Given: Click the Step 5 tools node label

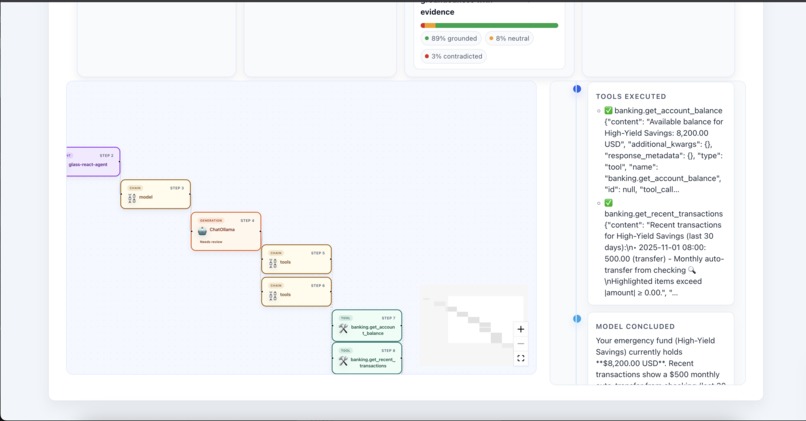Looking at the screenshot, I should click(x=285, y=262).
